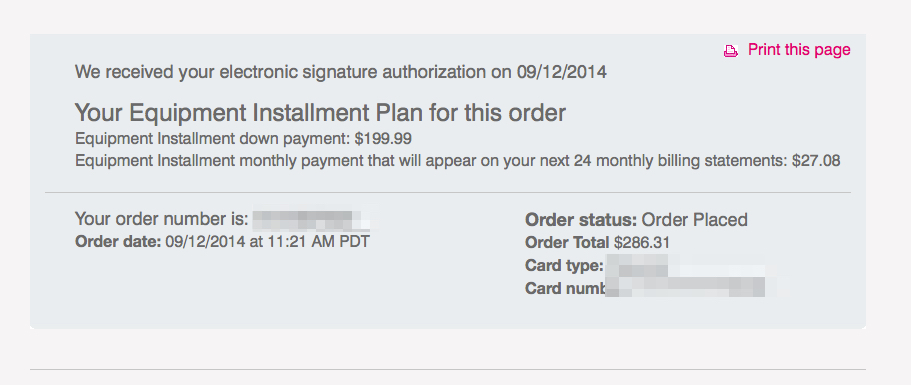Click the Equipment Installment Plan heading
Viewport: 911px width, 385px height.
click(x=320, y=113)
